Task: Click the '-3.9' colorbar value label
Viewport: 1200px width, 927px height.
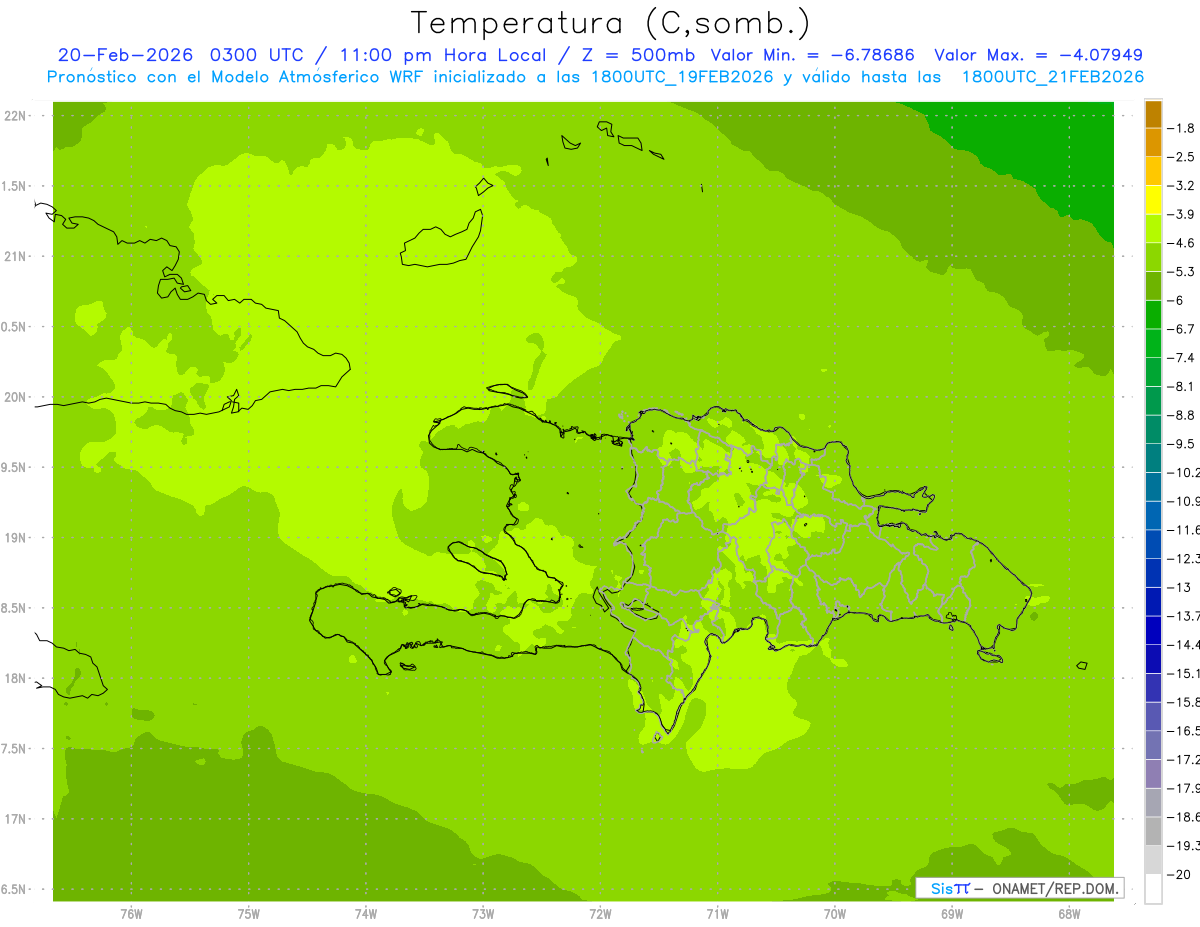Action: click(x=1181, y=214)
